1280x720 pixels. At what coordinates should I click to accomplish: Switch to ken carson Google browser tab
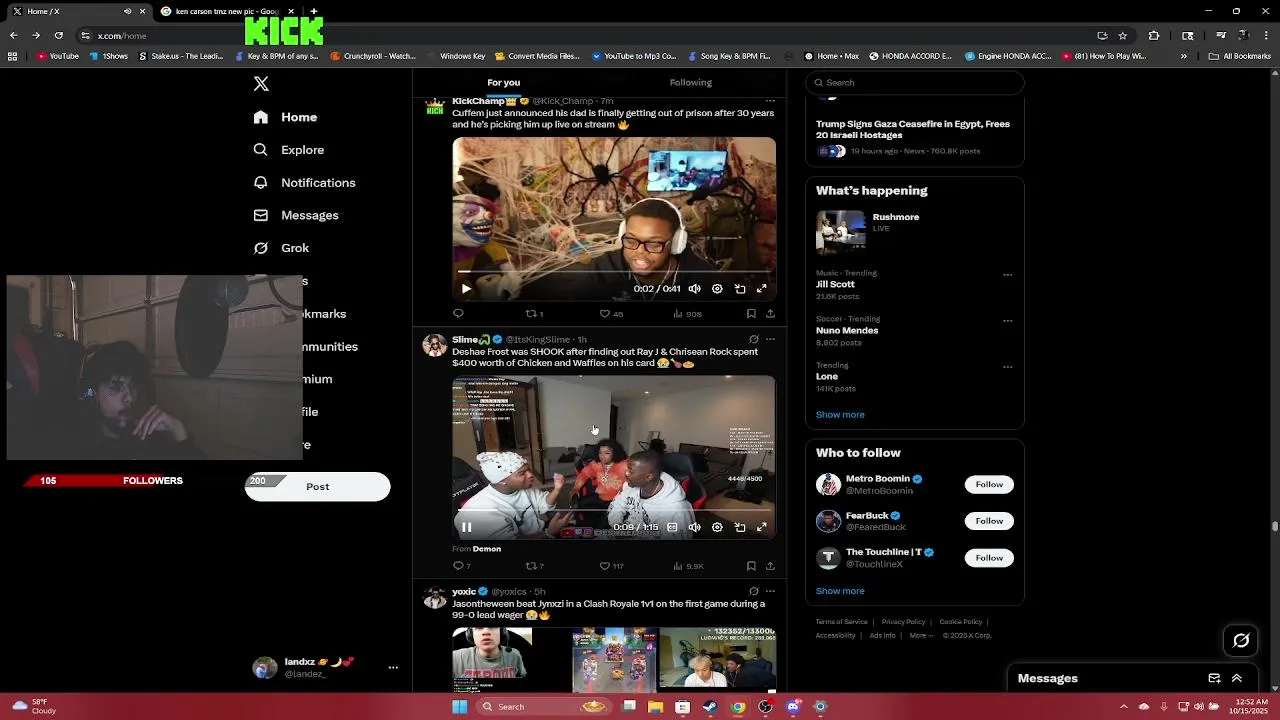(x=228, y=11)
